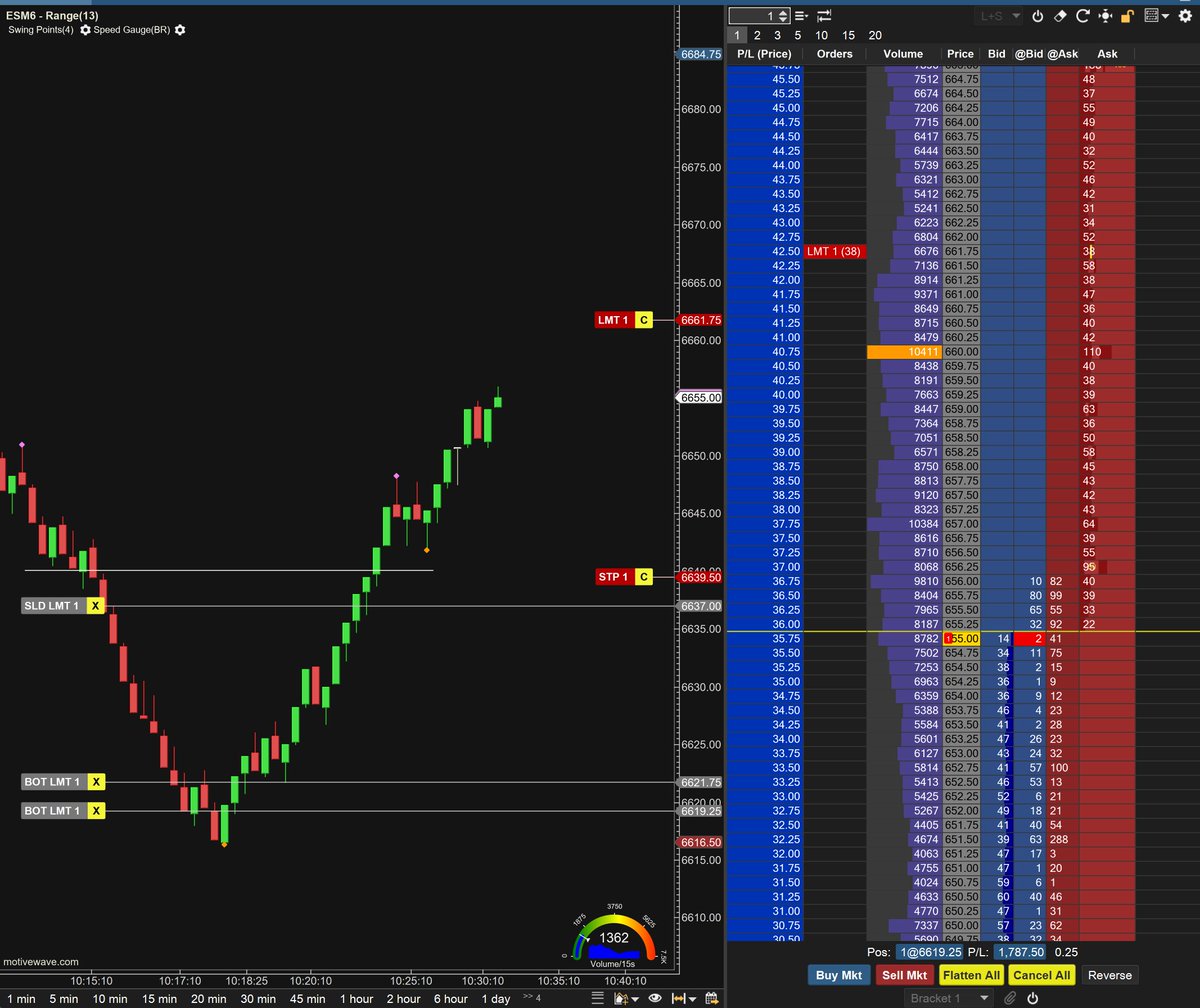Select quantity preset 15
Viewport: 1200px width, 1008px height.
click(x=848, y=35)
